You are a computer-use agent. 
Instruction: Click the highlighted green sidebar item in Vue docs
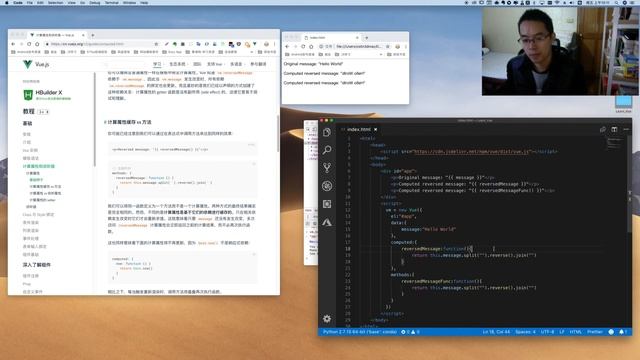(39, 166)
